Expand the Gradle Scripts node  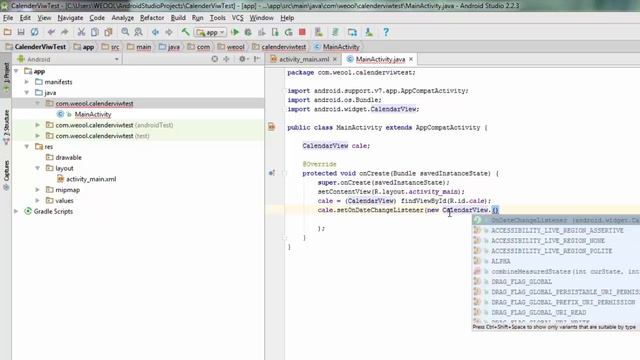16,211
